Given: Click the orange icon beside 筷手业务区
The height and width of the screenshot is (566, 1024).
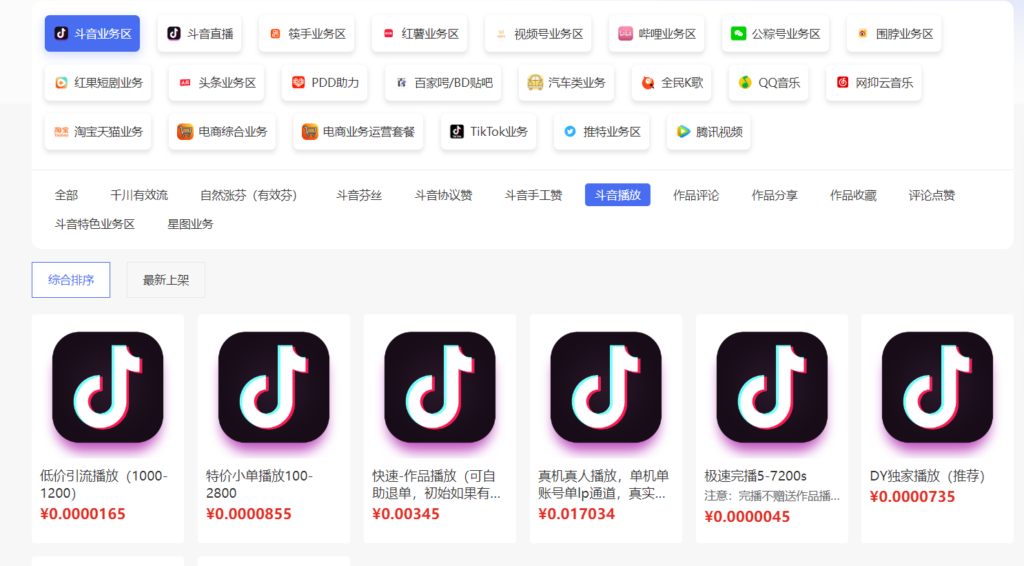Looking at the screenshot, I should tap(275, 33).
